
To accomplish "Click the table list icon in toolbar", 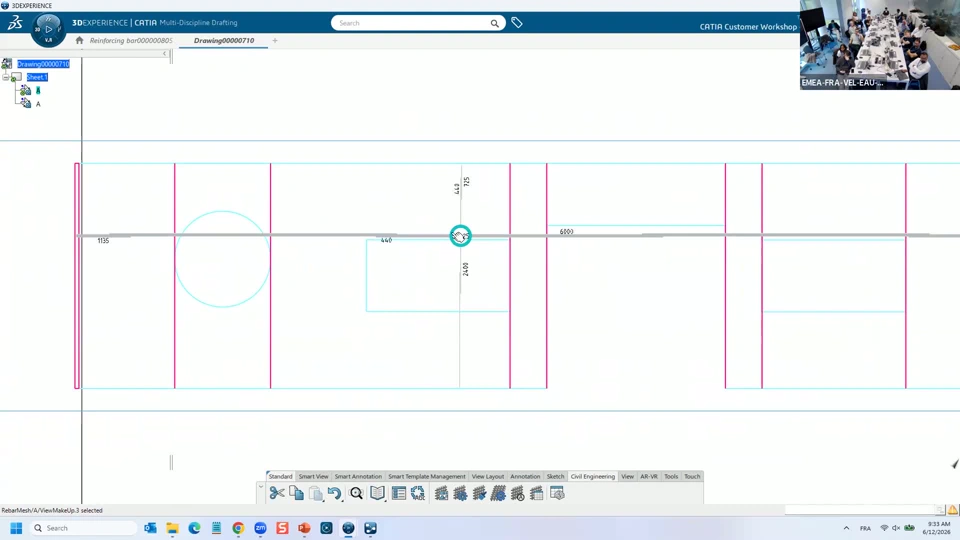I will click(399, 493).
